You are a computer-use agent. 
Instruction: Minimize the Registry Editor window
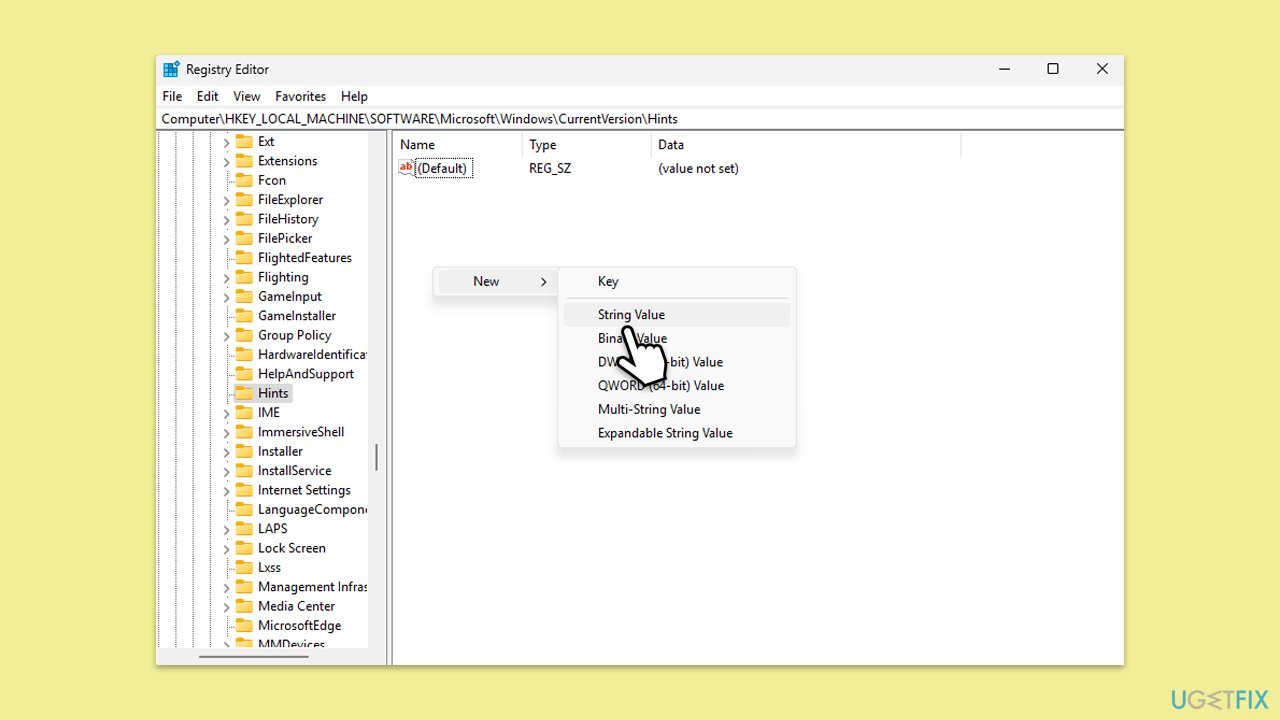click(x=1004, y=69)
